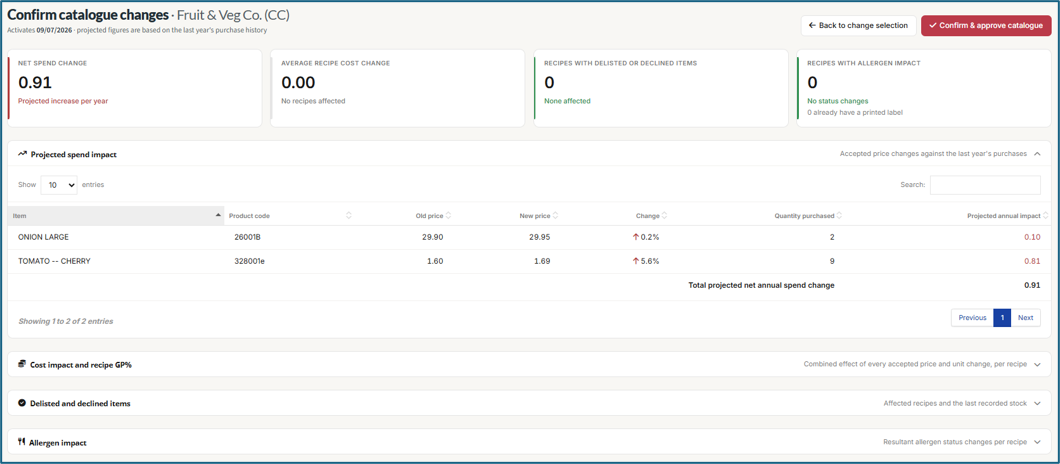Collapse the Projected spend impact section
The image size is (1060, 464).
pos(1036,154)
